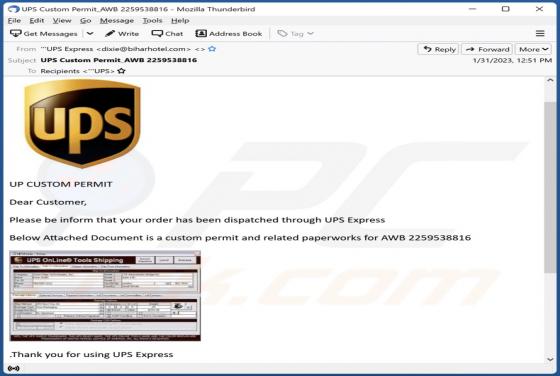The width and height of the screenshot is (560, 376).
Task: Click the online status icon in status bar
Action: [x=14, y=368]
